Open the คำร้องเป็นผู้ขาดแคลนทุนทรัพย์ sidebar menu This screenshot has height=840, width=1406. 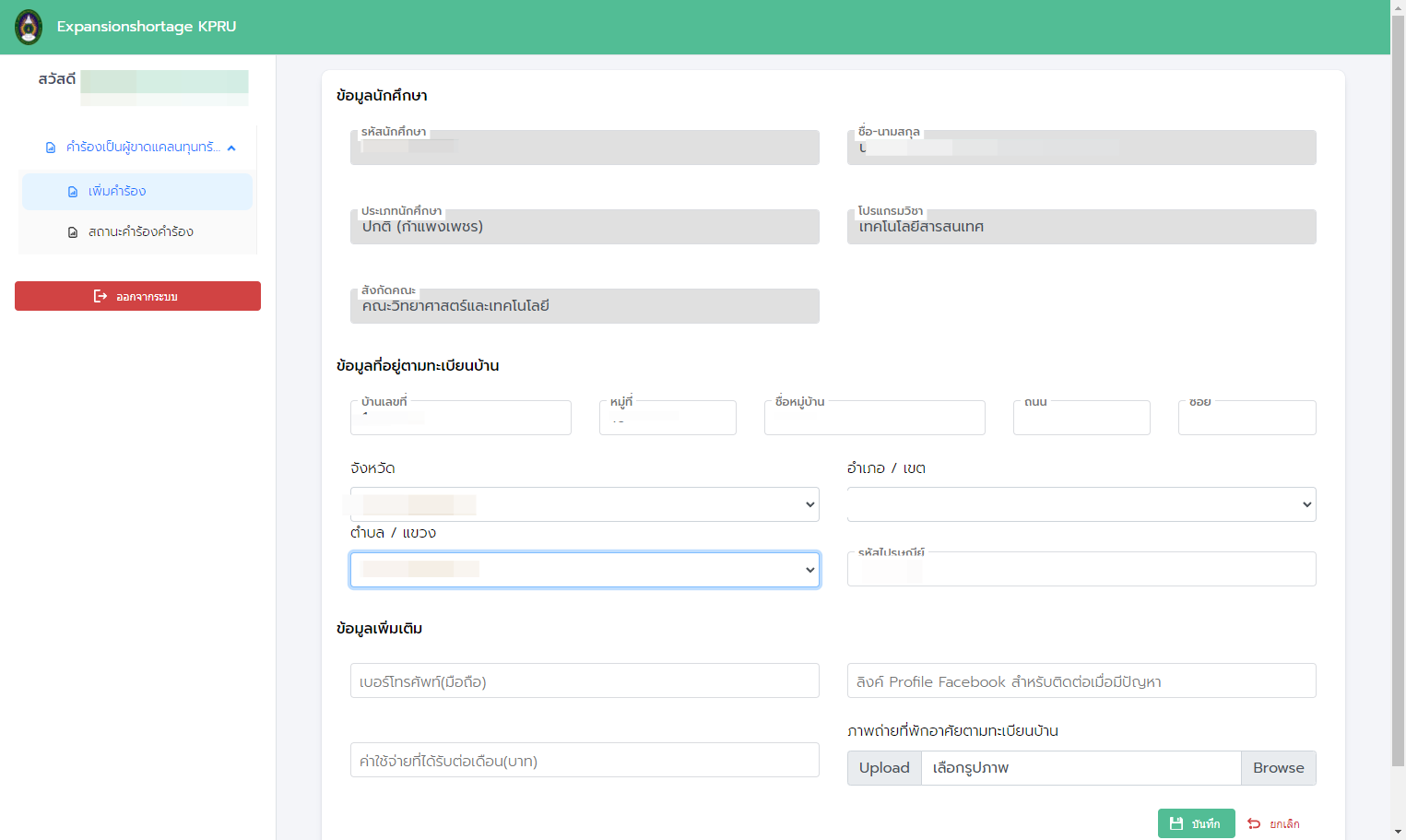coord(136,148)
